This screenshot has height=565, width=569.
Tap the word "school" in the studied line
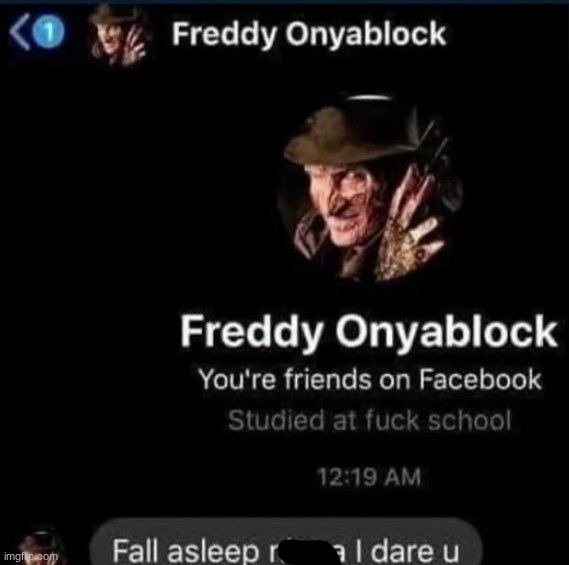click(470, 420)
